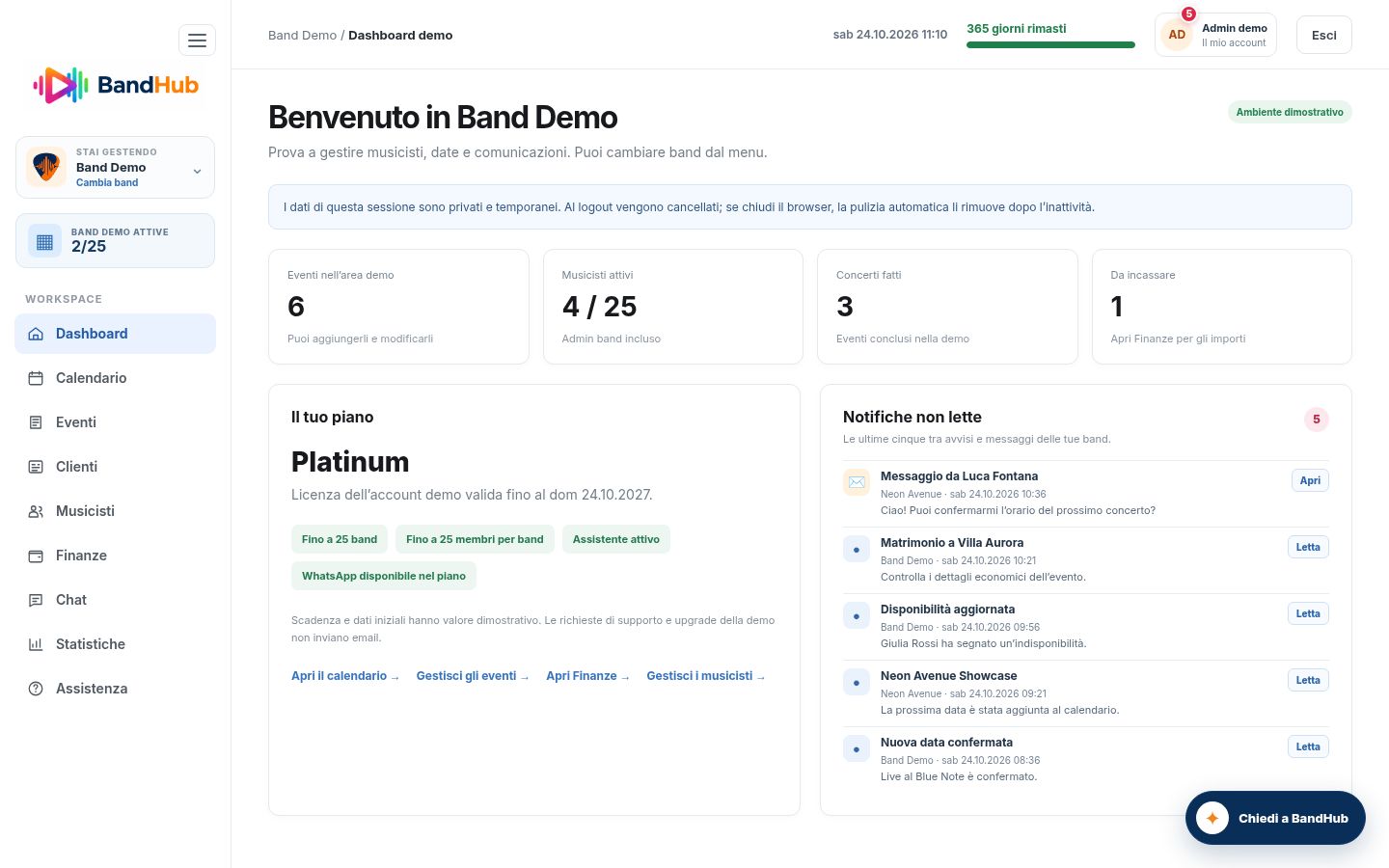The width and height of the screenshot is (1389, 868).
Task: Click the Fino a 25 band tag
Action: tap(340, 539)
